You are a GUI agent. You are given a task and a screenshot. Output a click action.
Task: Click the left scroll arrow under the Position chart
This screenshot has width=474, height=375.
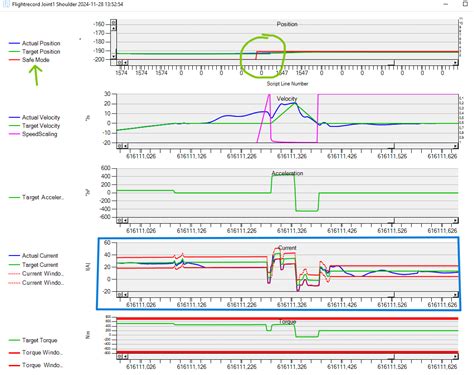125,62
